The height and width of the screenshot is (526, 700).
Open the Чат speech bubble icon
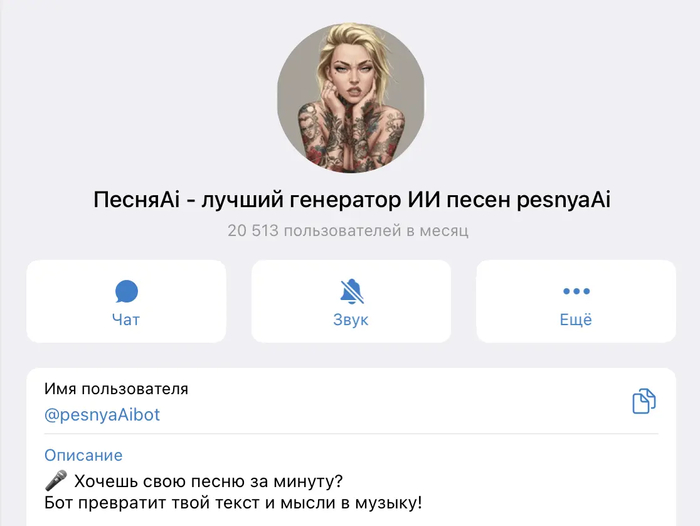[x=126, y=292]
